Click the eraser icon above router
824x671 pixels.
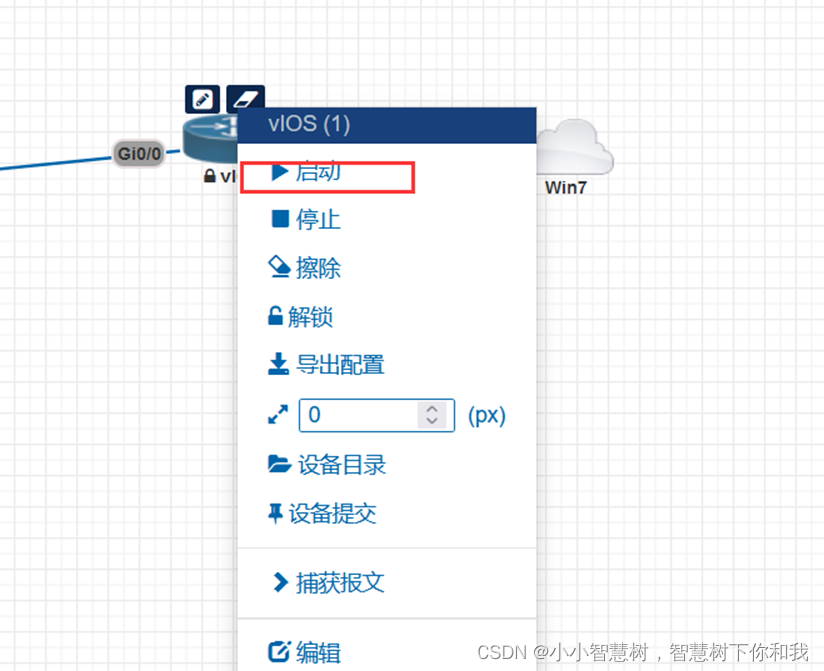[x=245, y=98]
